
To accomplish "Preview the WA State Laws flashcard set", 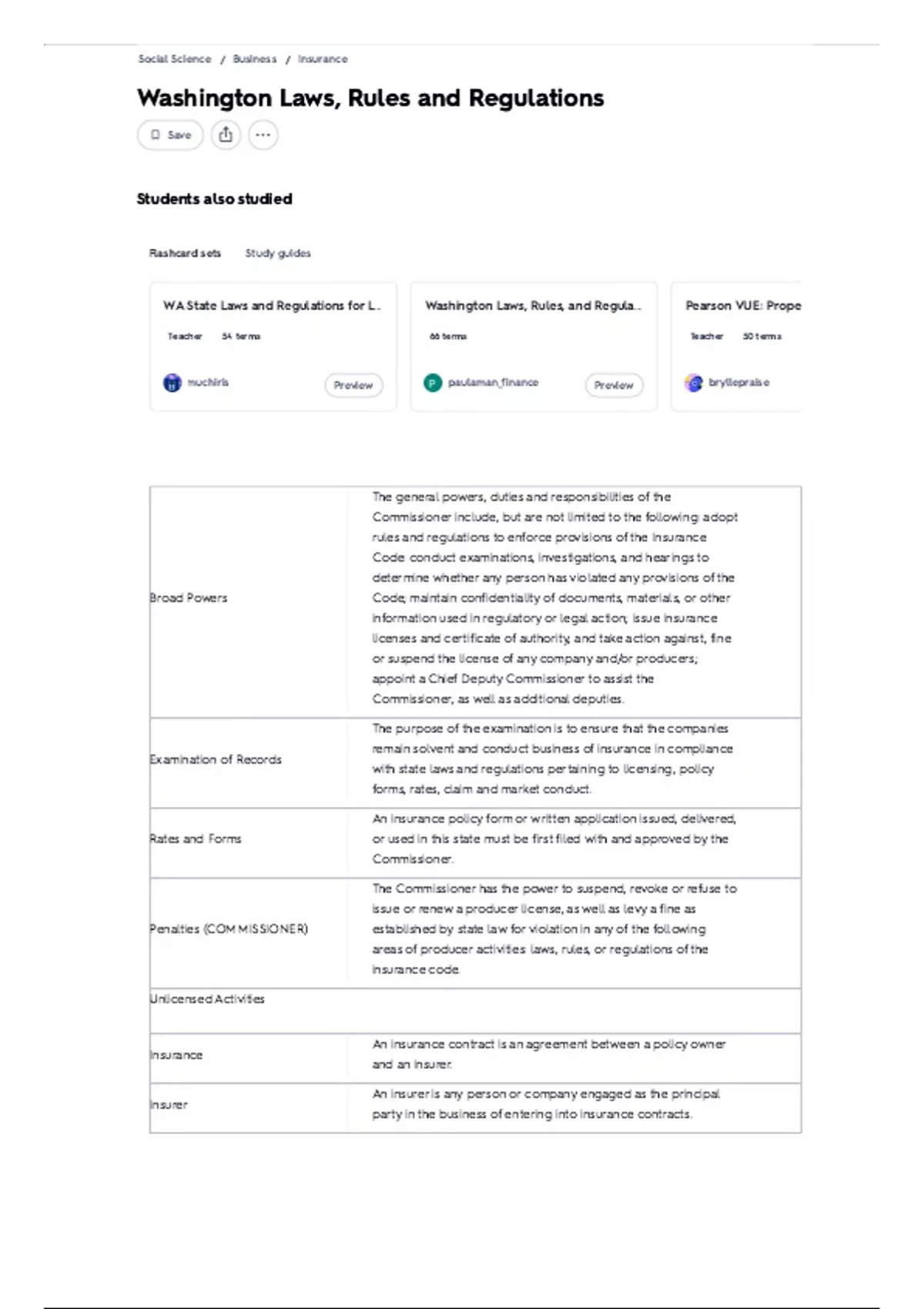I will [353, 385].
